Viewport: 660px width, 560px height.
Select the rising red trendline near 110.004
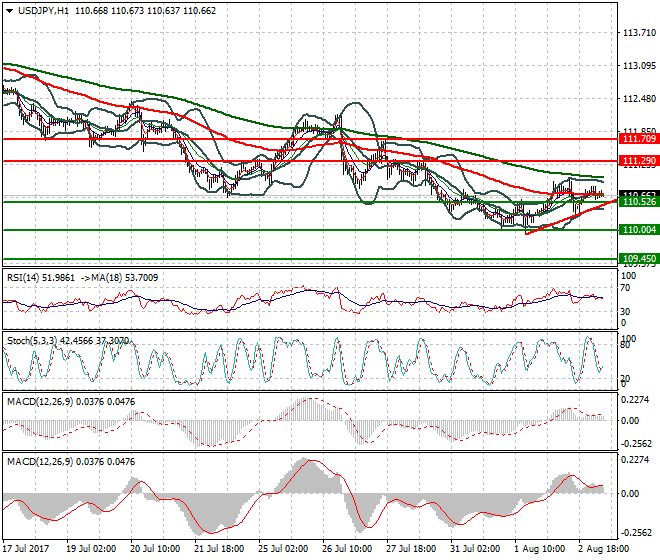(571, 217)
